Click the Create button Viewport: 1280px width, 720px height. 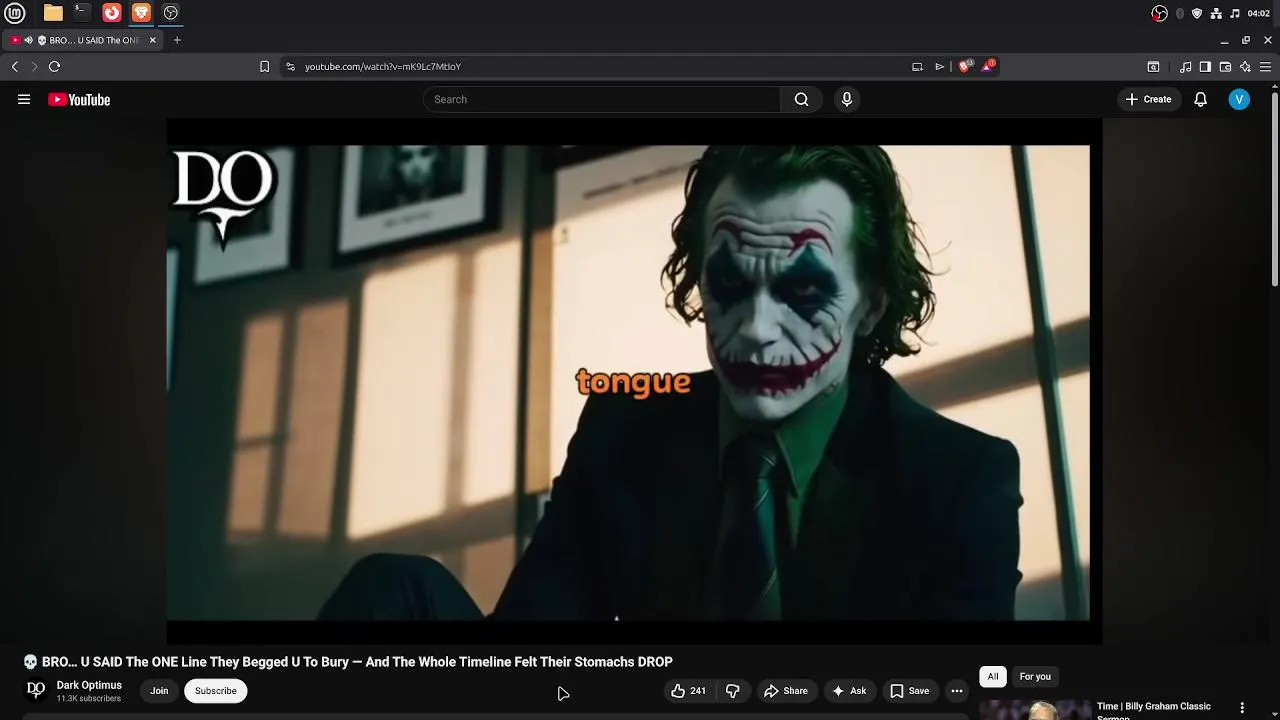[x=1148, y=99]
